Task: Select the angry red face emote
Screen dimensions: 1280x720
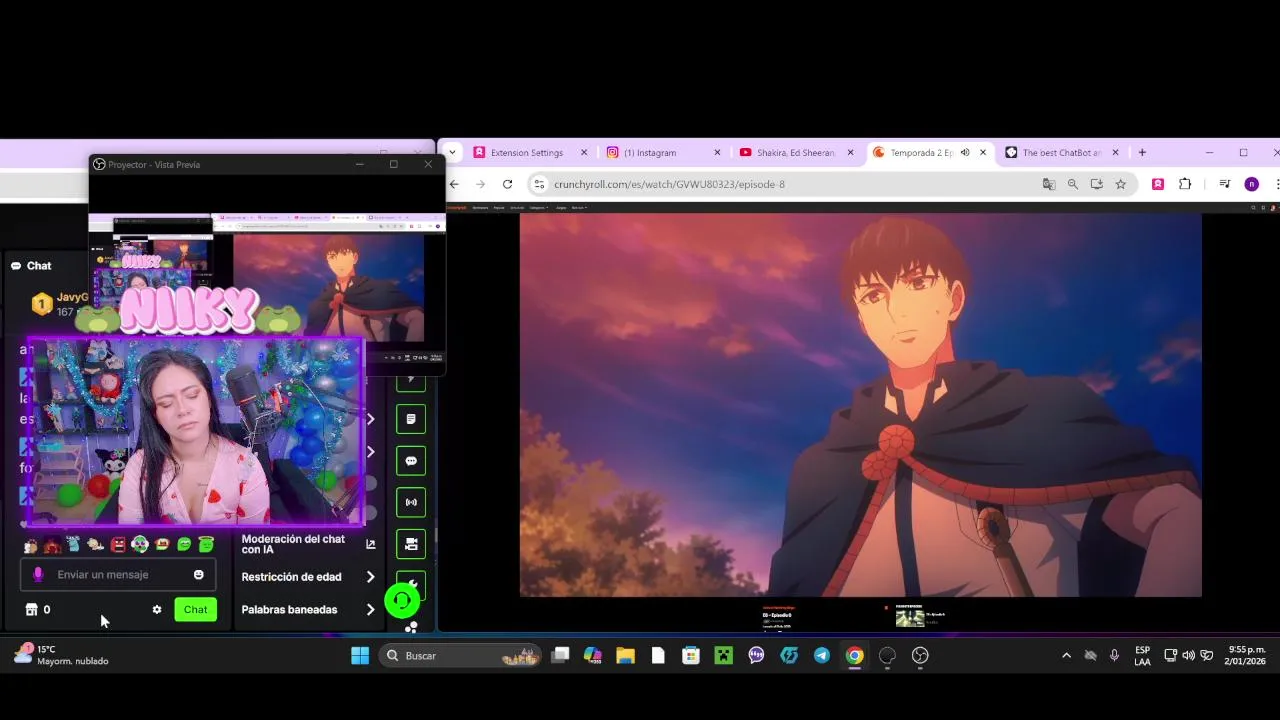Action: click(x=118, y=545)
